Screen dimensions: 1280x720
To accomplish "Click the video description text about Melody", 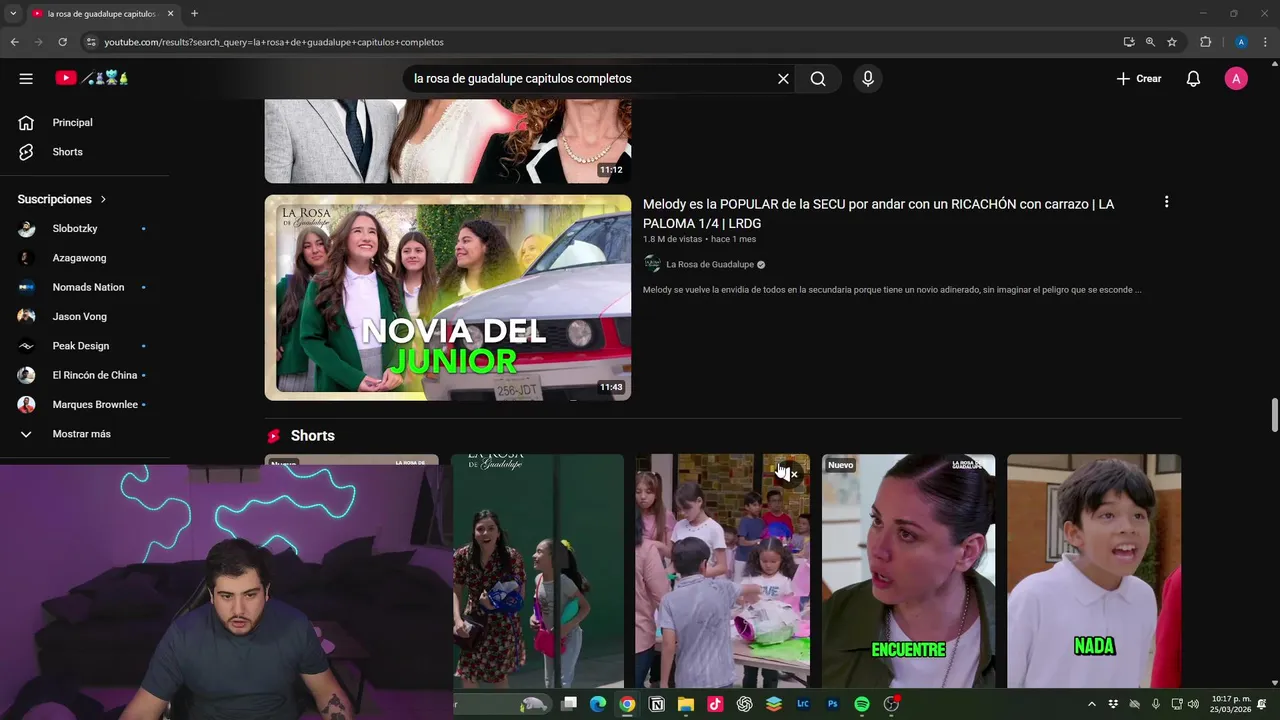I will tap(892, 290).
